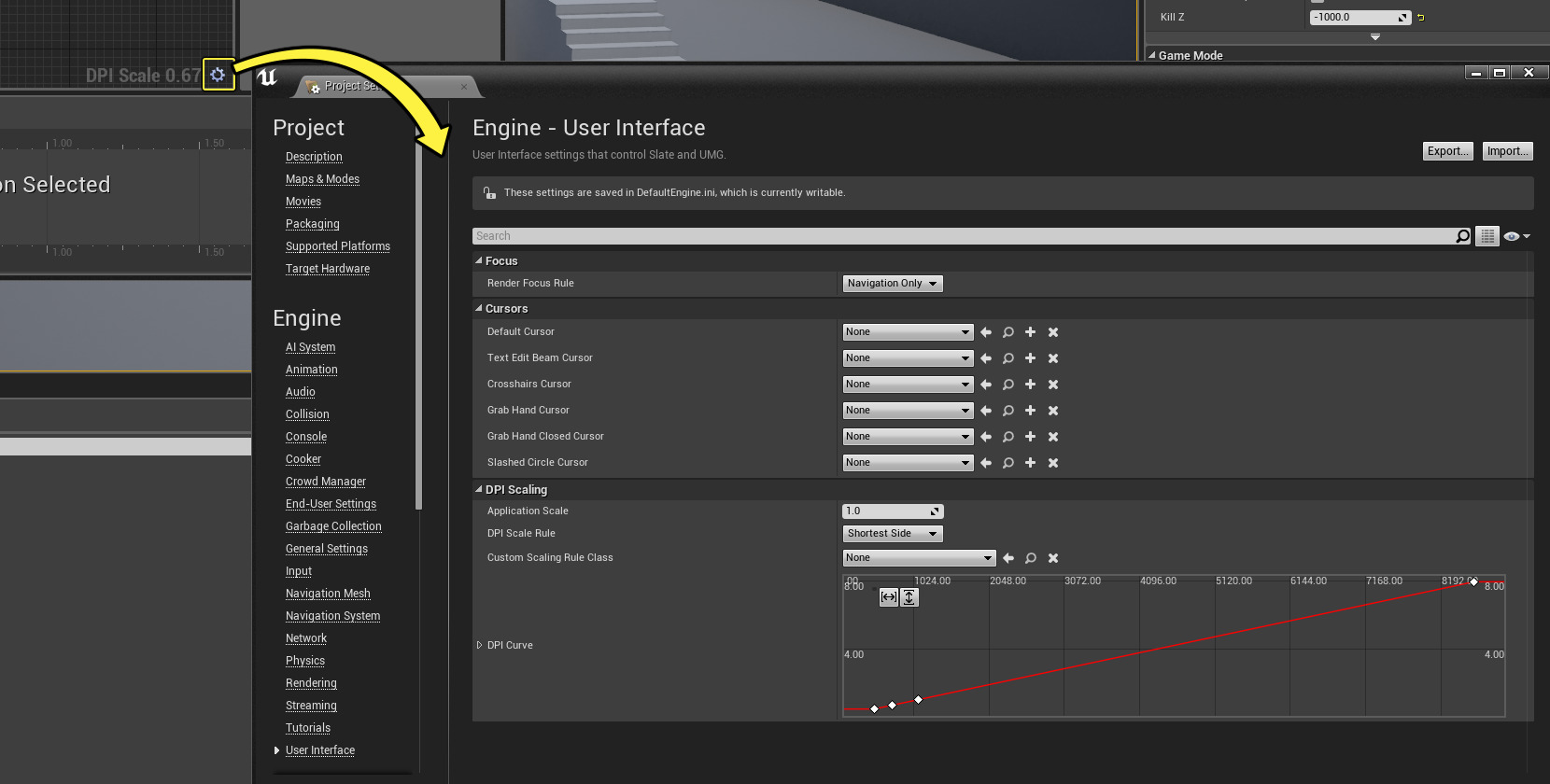Open the eye view options menu
This screenshot has width=1550, height=784.
[x=1516, y=236]
